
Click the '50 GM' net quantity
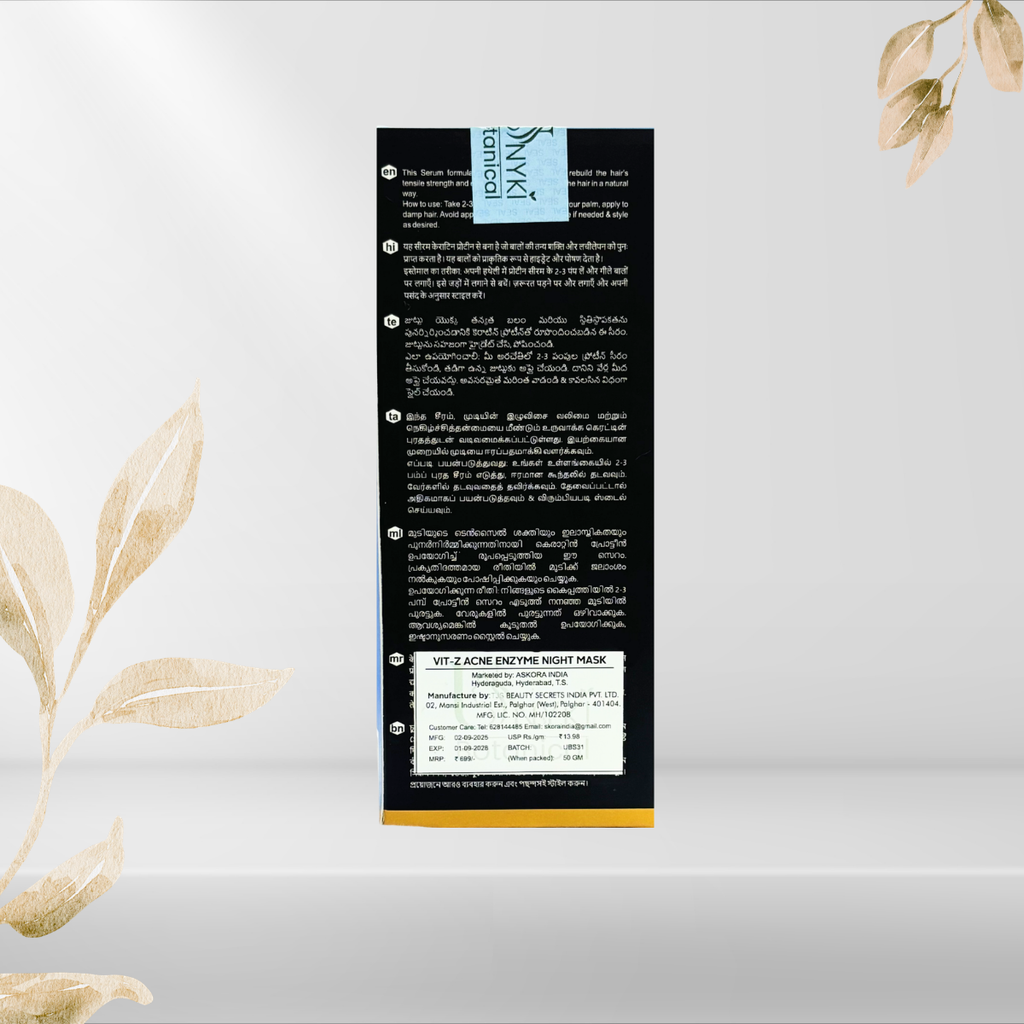(573, 758)
